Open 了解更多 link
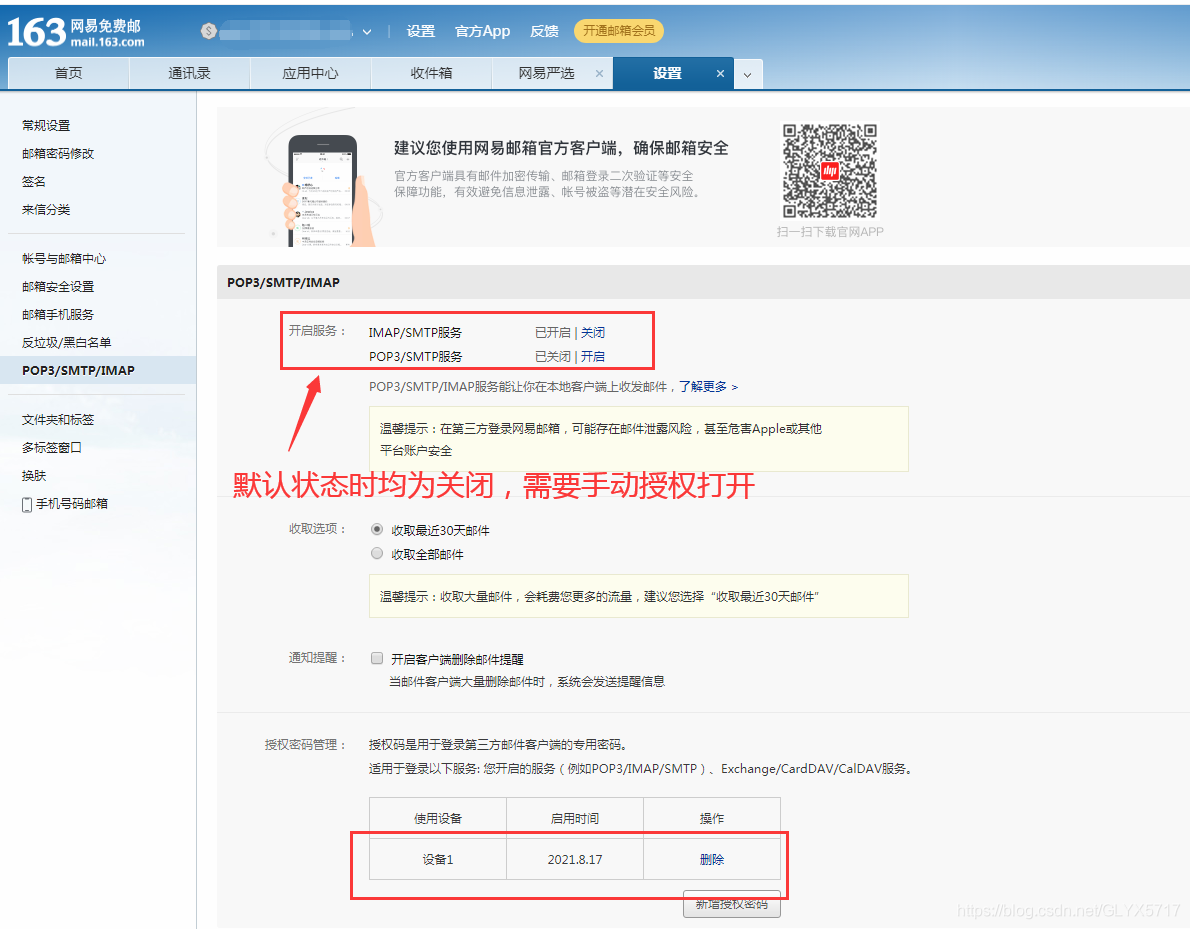1190x929 pixels. (707, 387)
